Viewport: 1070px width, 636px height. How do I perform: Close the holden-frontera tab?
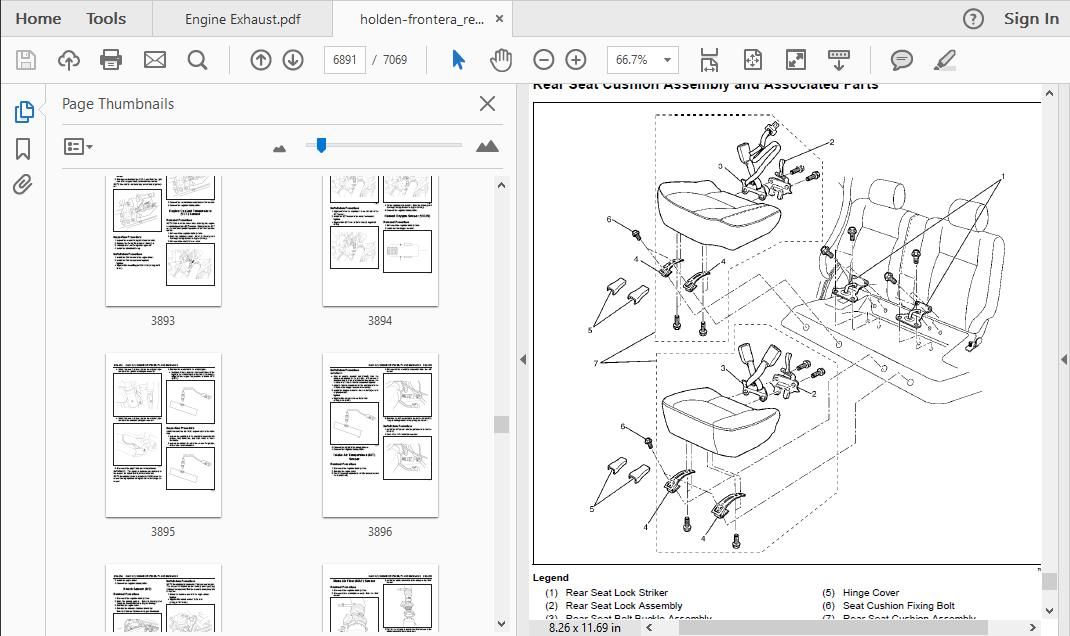coord(500,19)
